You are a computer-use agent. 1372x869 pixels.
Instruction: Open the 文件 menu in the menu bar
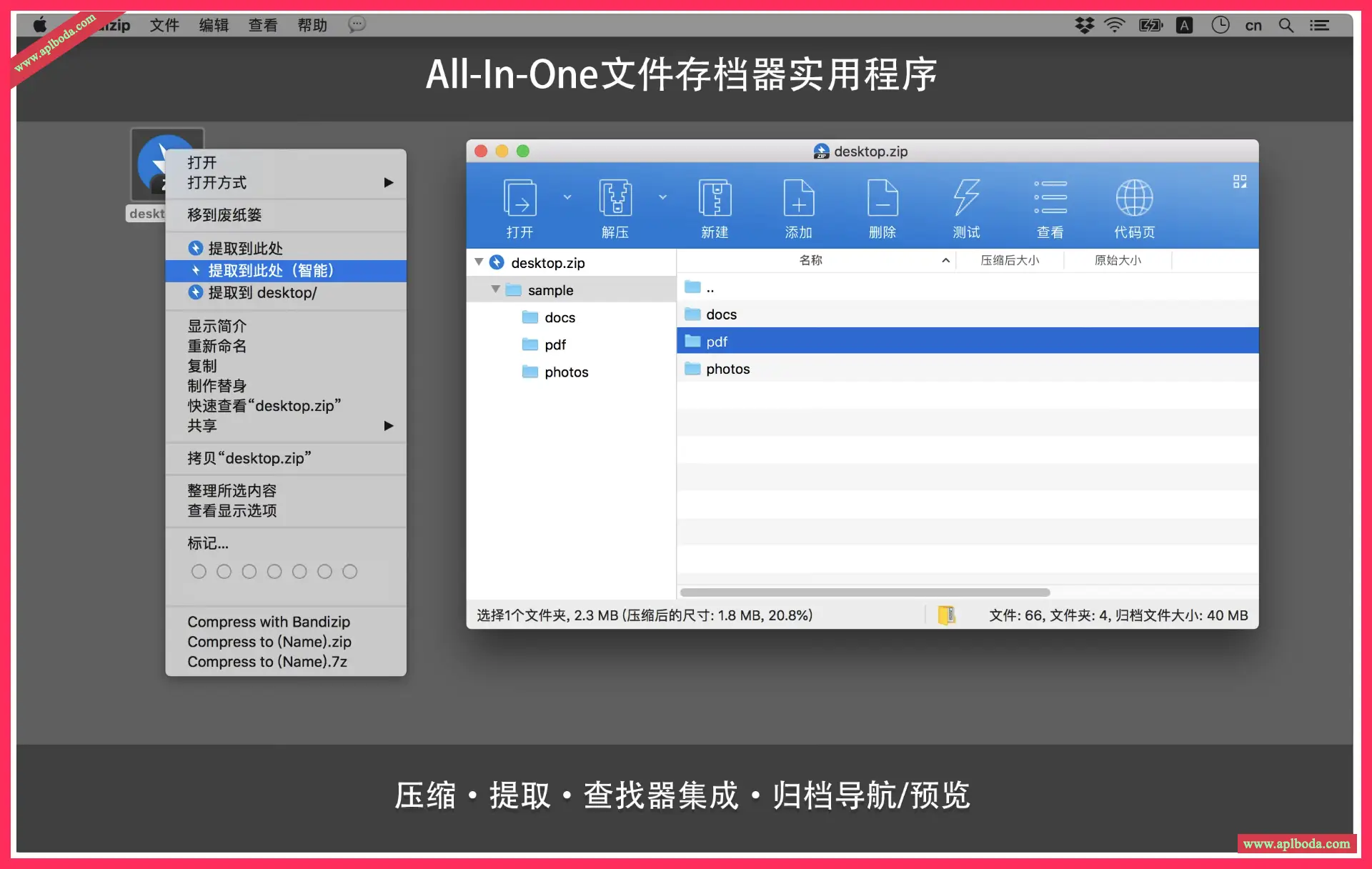pos(164,25)
